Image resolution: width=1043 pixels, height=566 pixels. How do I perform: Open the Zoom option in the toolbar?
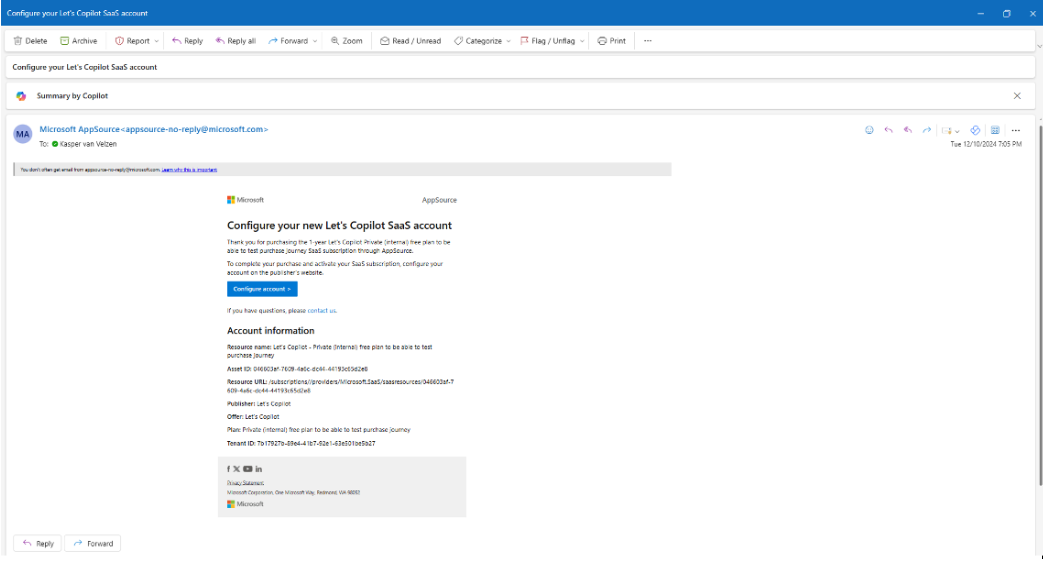[x=347, y=41]
